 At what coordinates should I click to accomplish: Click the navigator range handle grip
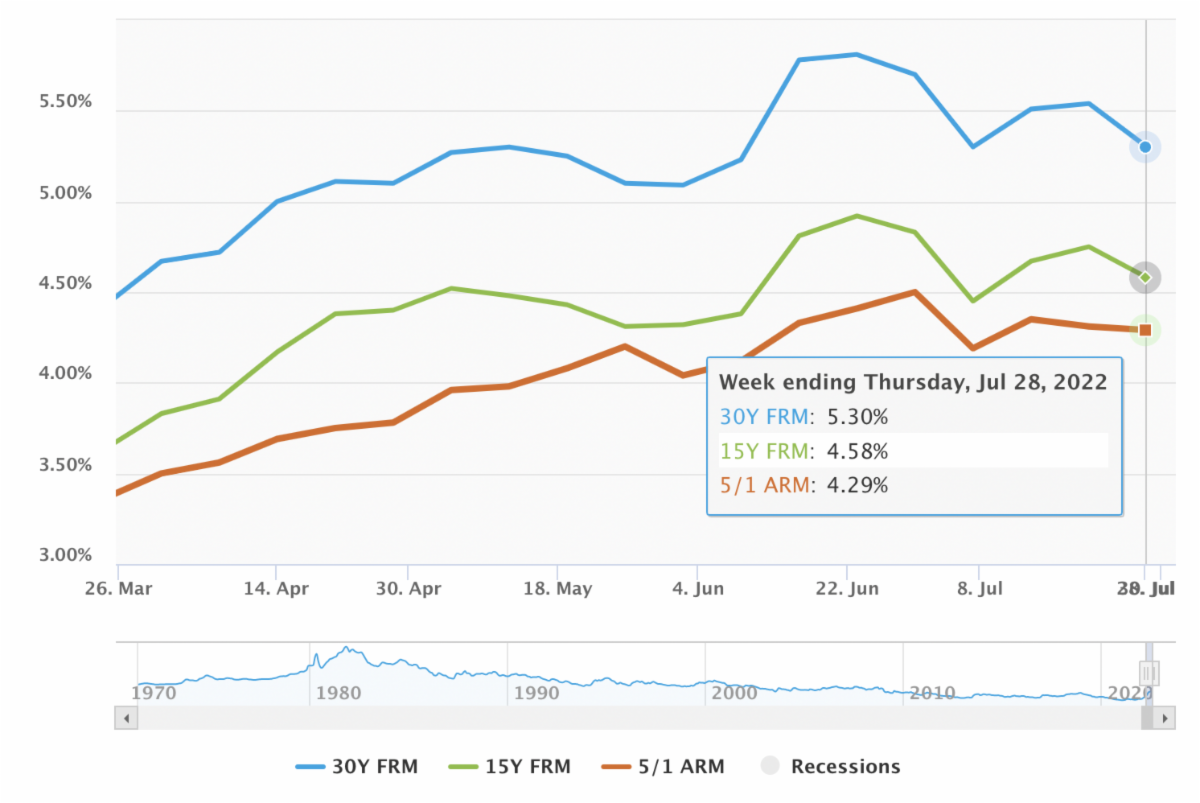tap(1149, 672)
